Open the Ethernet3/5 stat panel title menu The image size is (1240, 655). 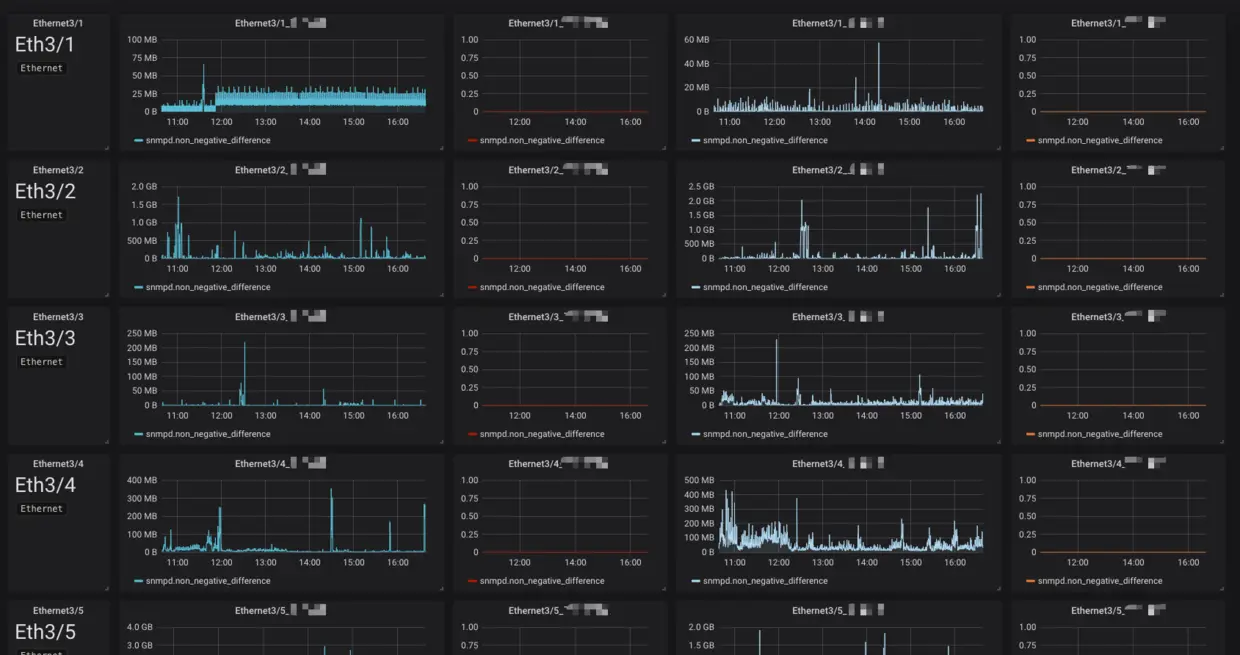58,610
